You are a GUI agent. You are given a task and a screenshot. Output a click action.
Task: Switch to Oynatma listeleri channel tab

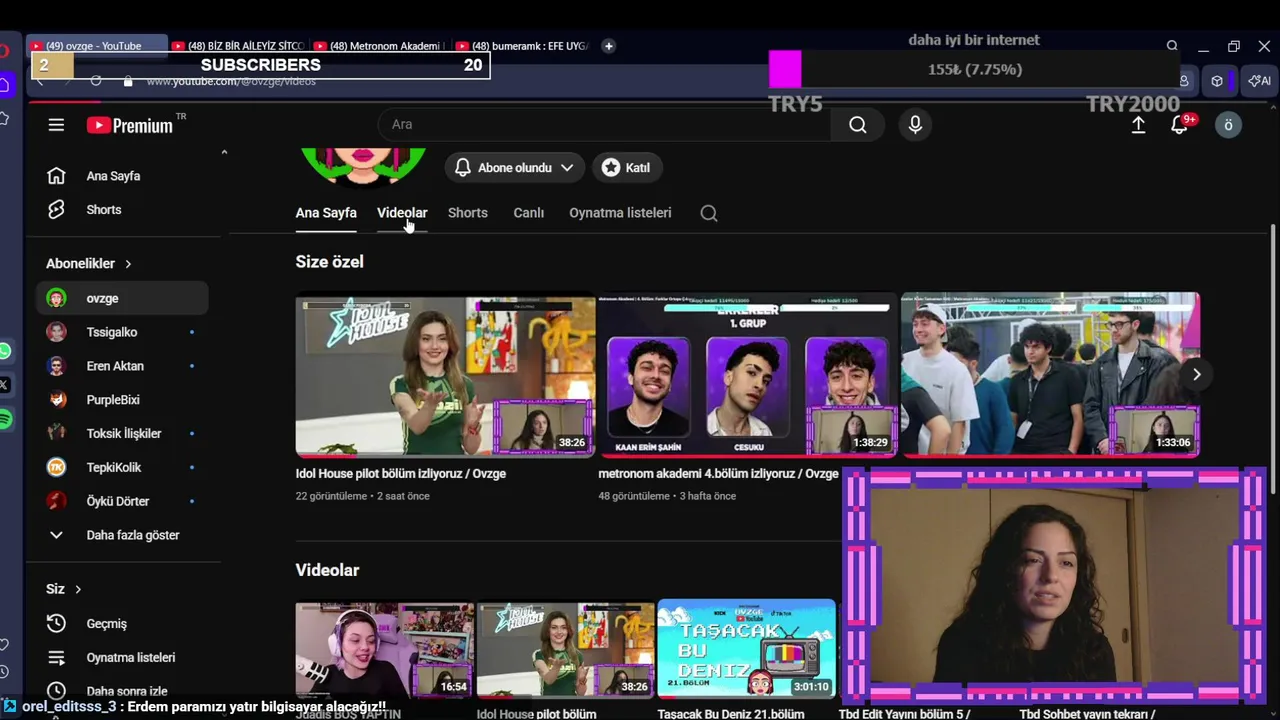[x=620, y=213]
